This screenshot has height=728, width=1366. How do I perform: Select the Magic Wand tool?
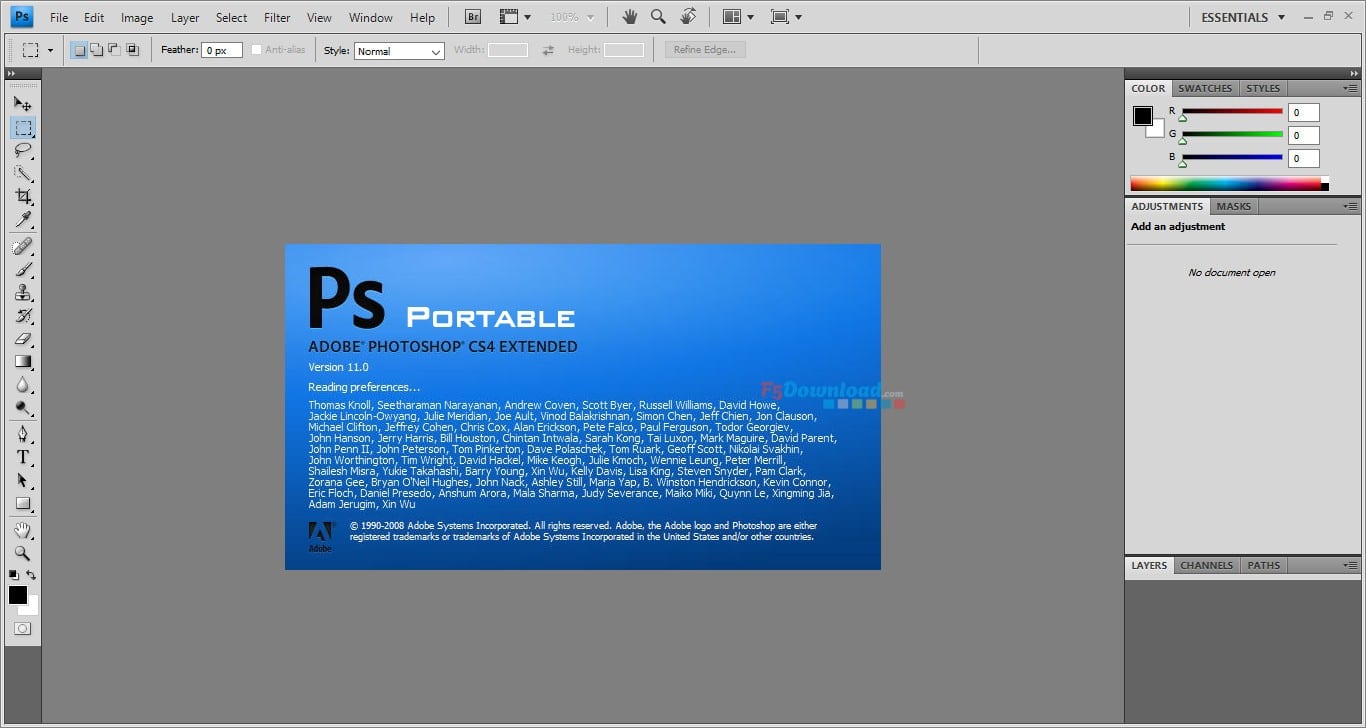(22, 173)
